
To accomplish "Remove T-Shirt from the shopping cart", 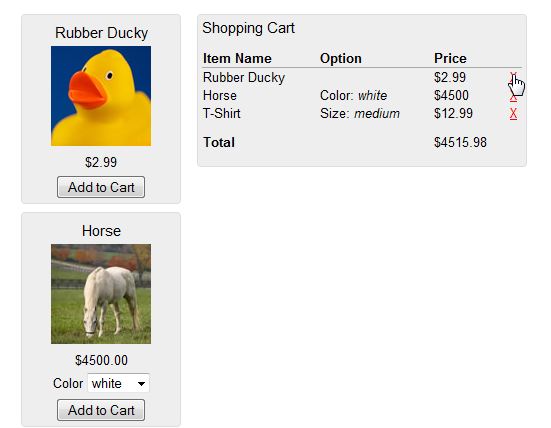I will coord(513,114).
